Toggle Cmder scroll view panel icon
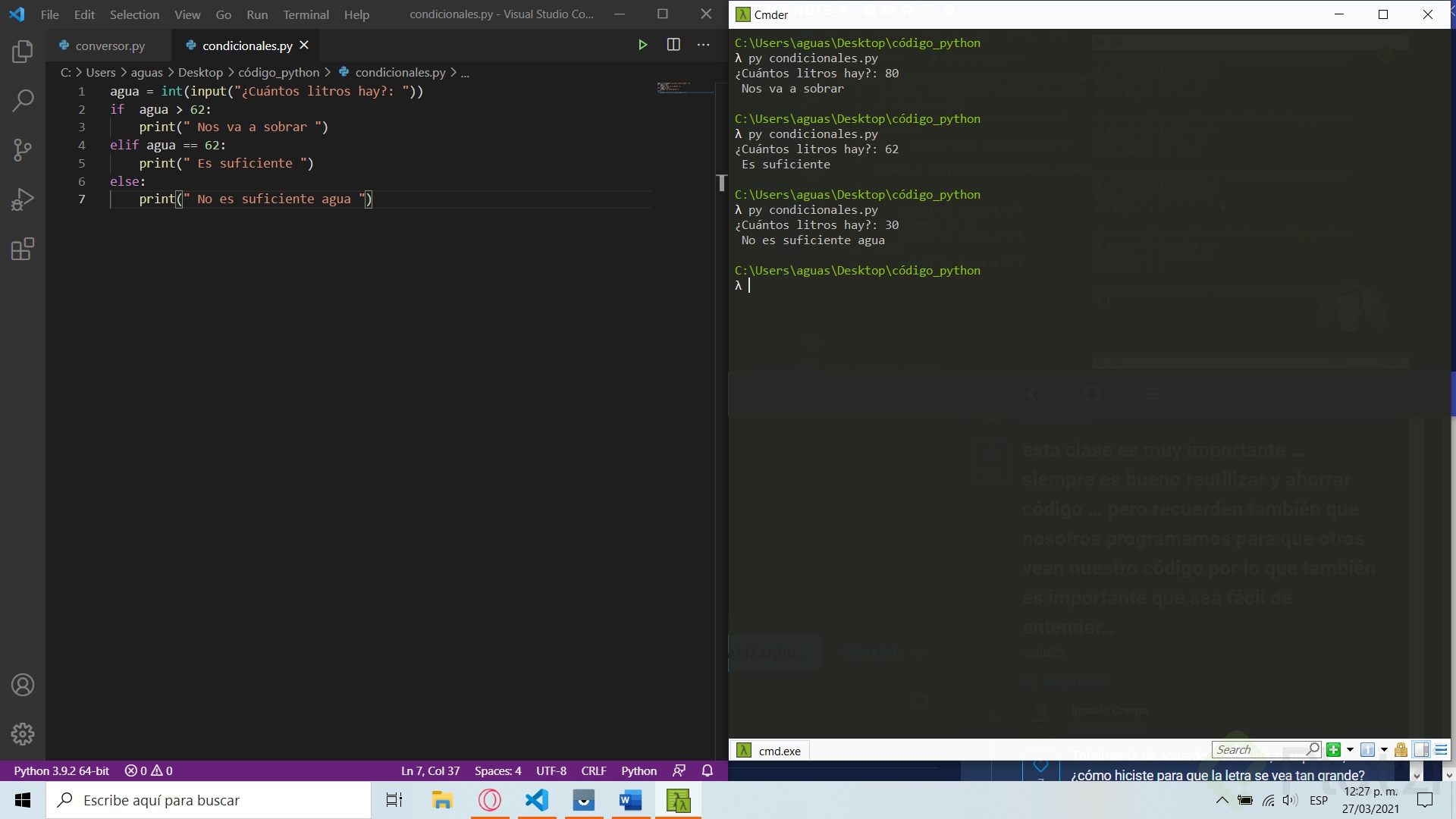The width and height of the screenshot is (1456, 819). (x=1421, y=749)
